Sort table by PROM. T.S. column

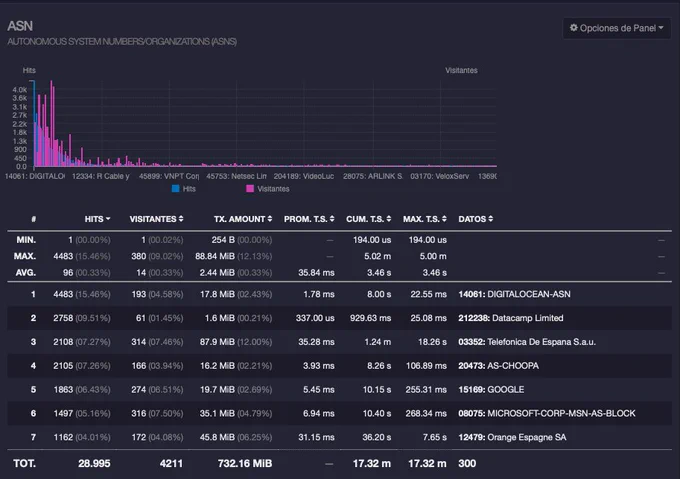point(309,219)
